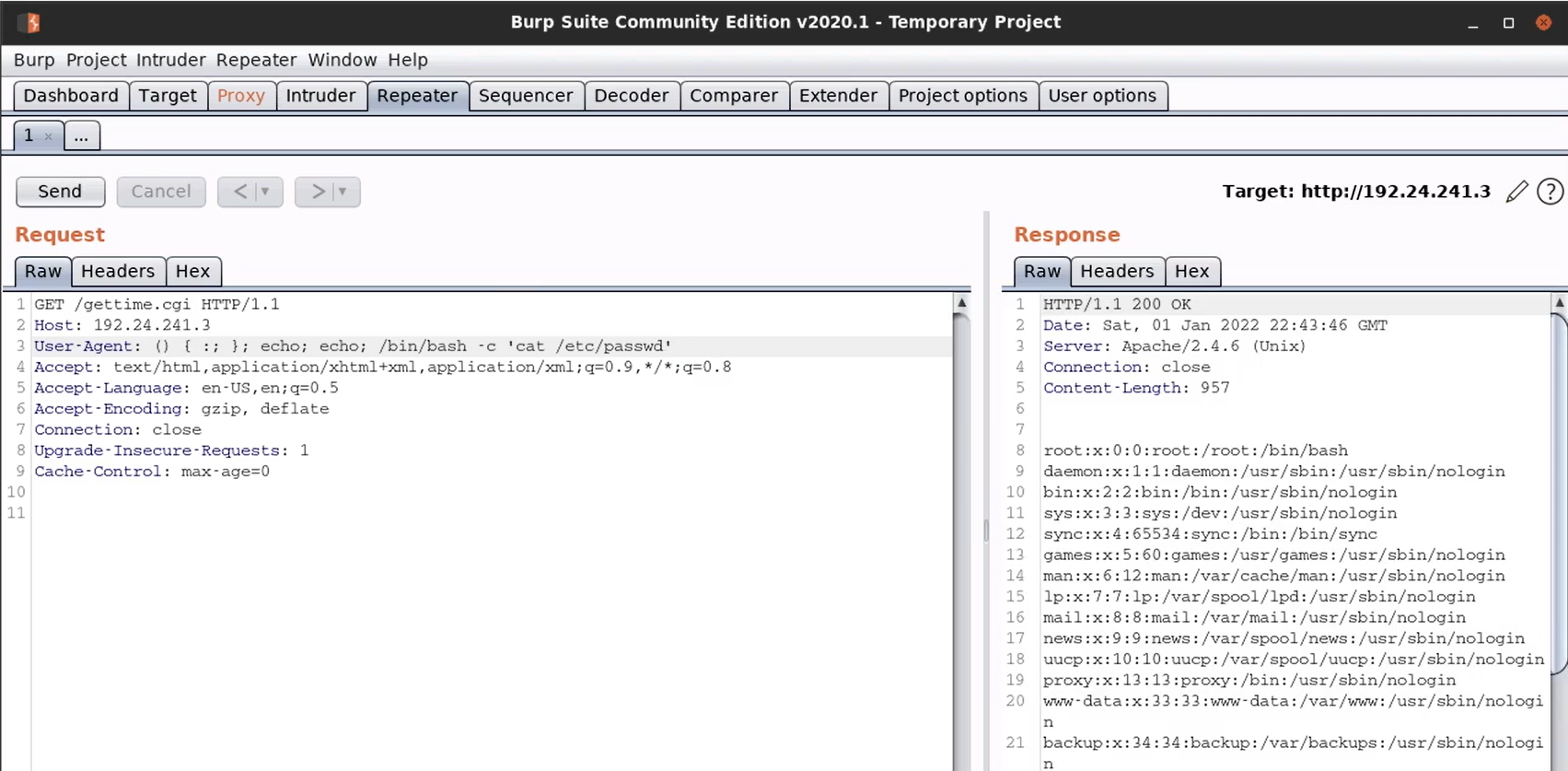Click the Accept-Encoding header line
Viewport: 1568px width, 771px height.
click(181, 409)
